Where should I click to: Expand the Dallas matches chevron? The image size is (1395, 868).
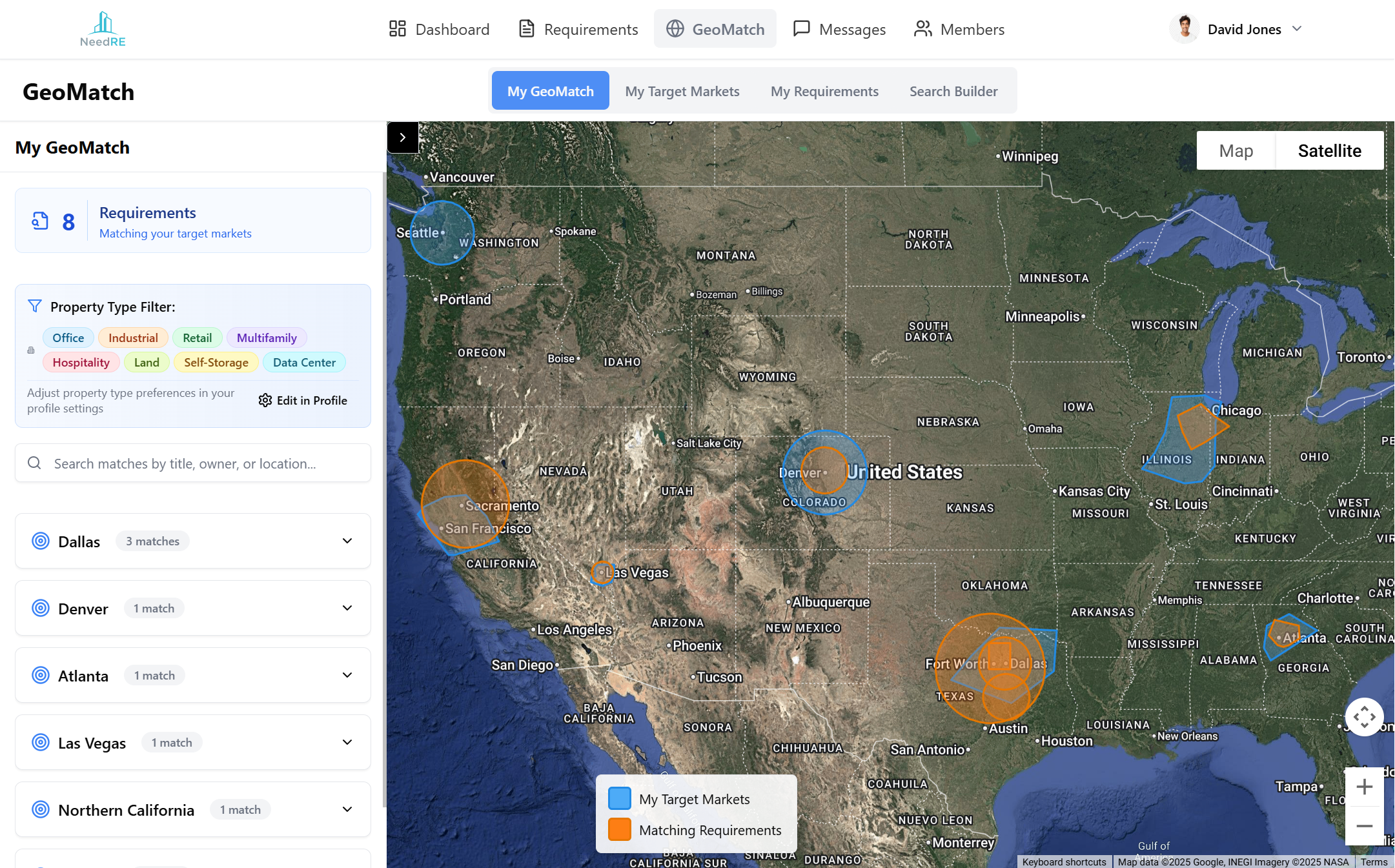coord(347,541)
